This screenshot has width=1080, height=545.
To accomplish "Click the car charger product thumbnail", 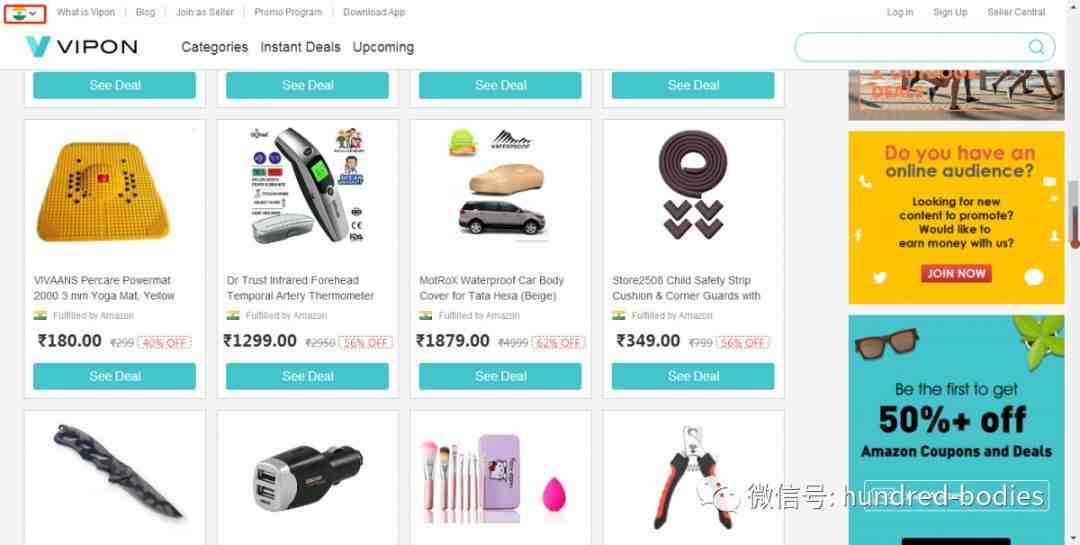I will [x=307, y=477].
